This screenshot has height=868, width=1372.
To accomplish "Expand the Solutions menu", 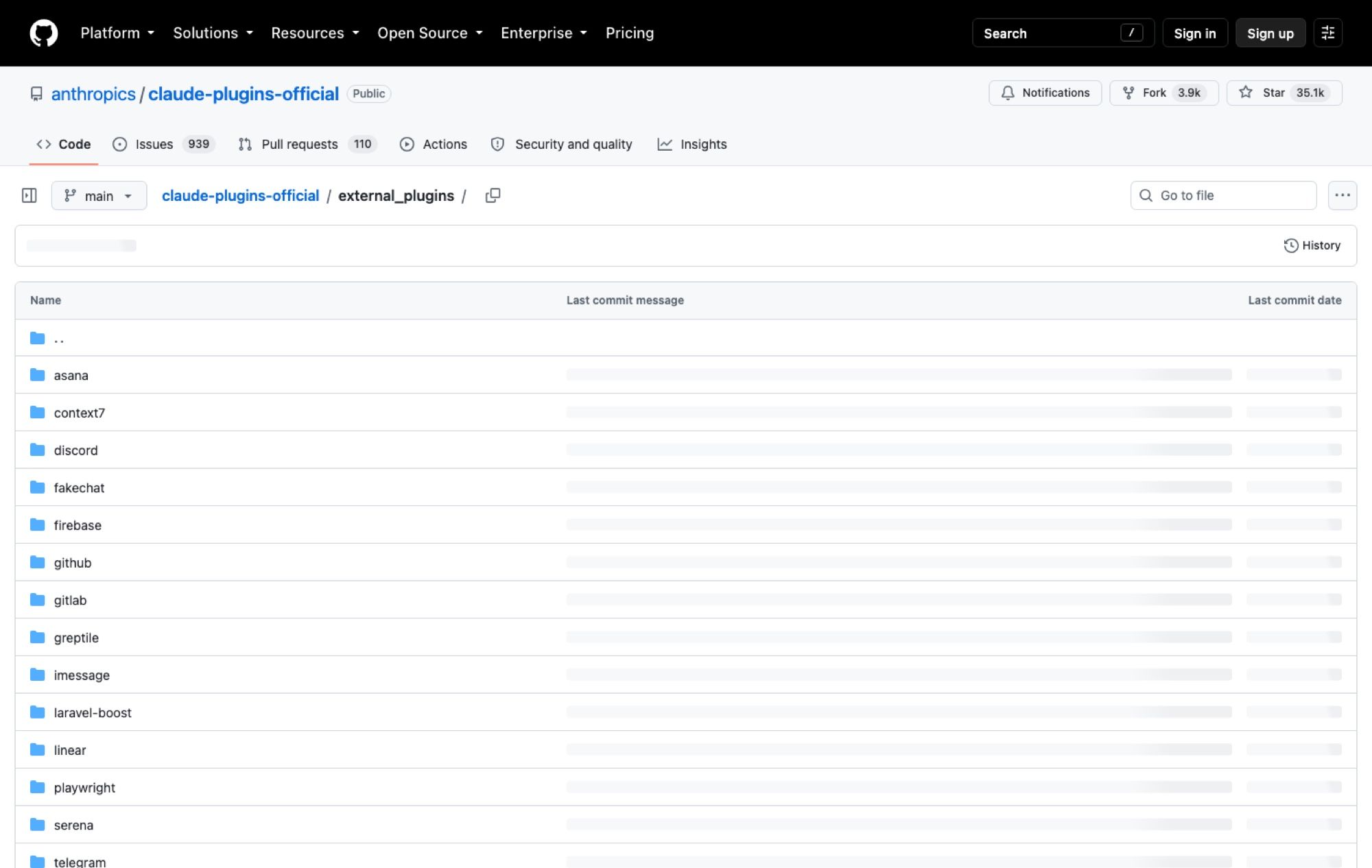I will [213, 33].
